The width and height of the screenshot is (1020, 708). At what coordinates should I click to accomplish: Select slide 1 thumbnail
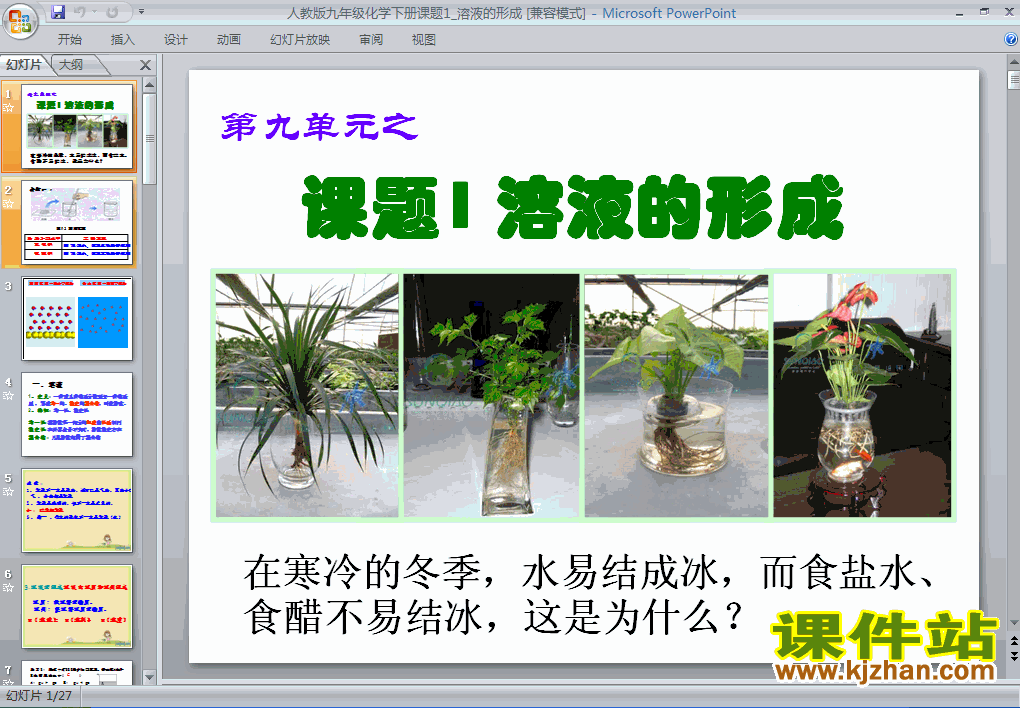click(x=77, y=127)
